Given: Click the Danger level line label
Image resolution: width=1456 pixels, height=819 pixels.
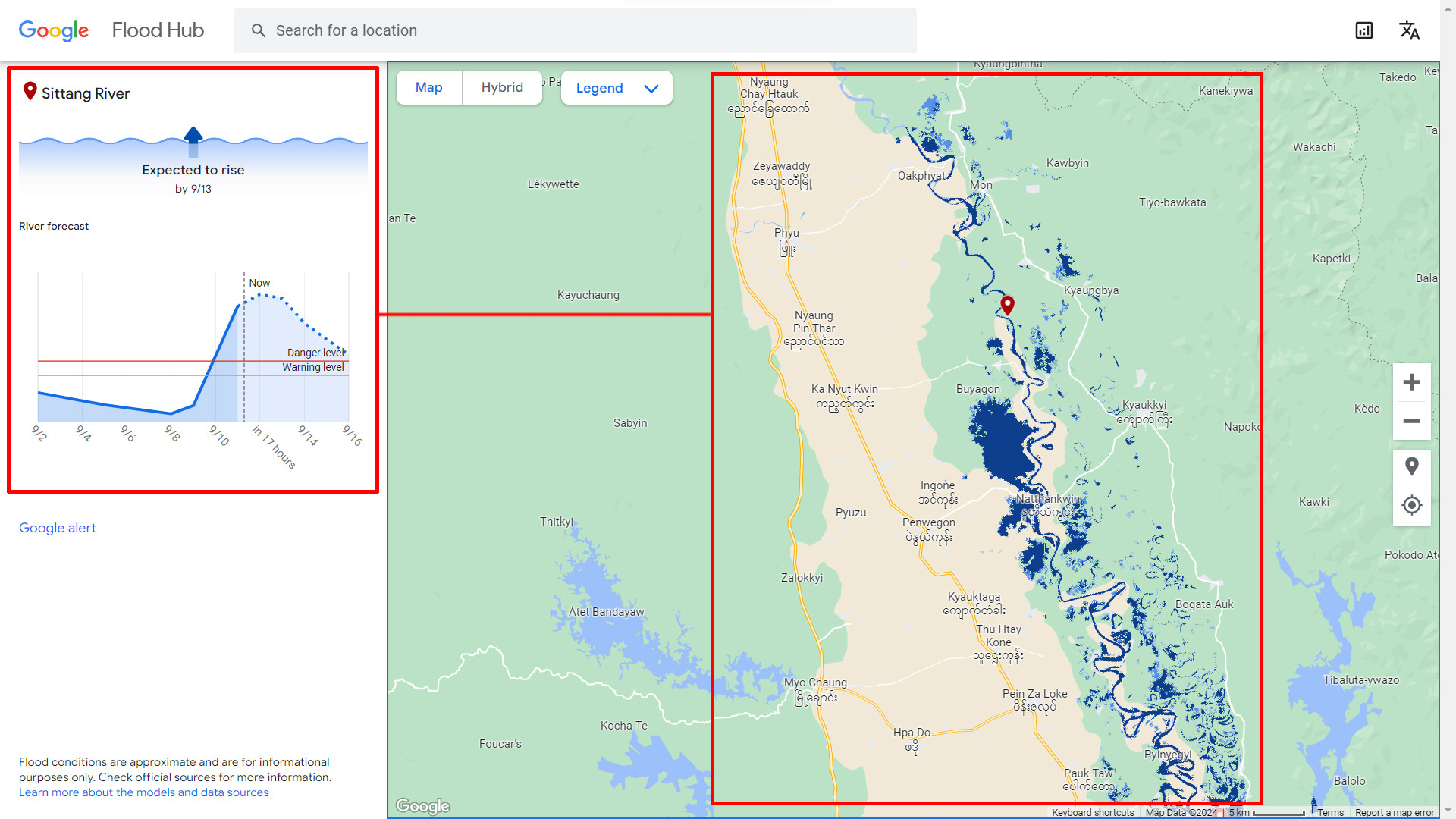Looking at the screenshot, I should (x=316, y=353).
